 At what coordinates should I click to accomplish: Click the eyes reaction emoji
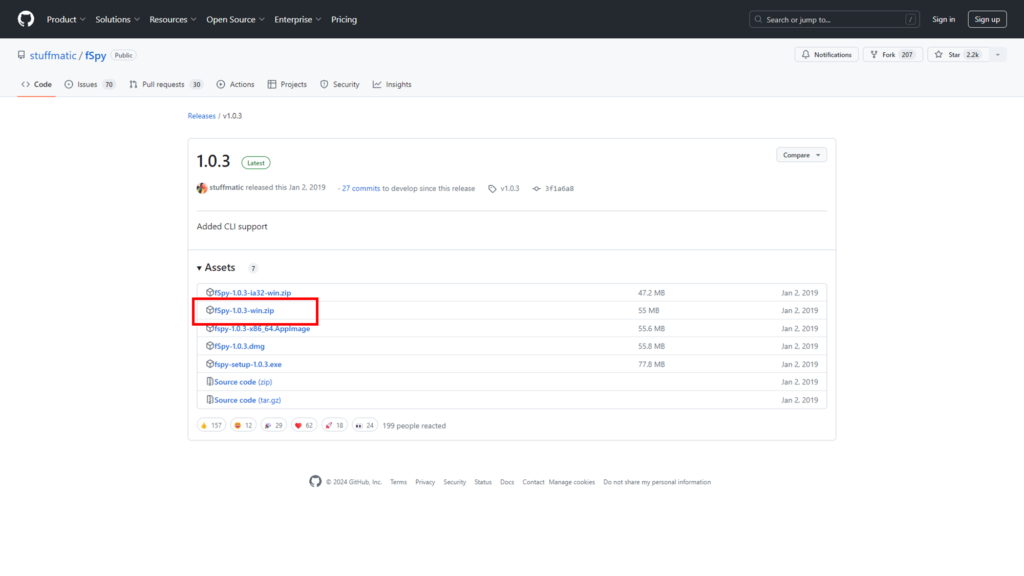pos(359,425)
